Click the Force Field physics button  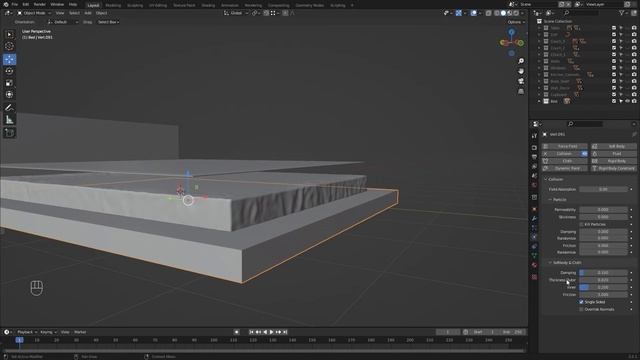pyautogui.click(x=564, y=146)
